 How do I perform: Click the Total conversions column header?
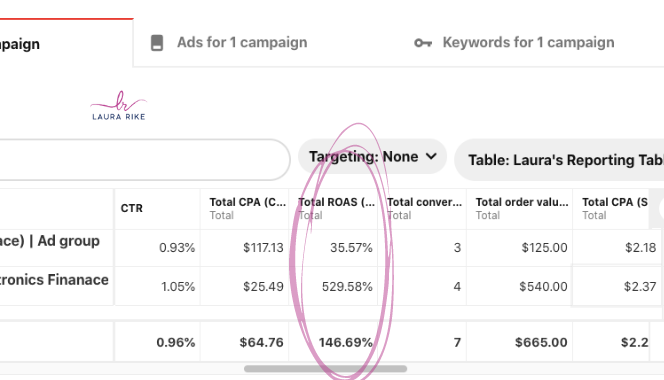click(424, 202)
